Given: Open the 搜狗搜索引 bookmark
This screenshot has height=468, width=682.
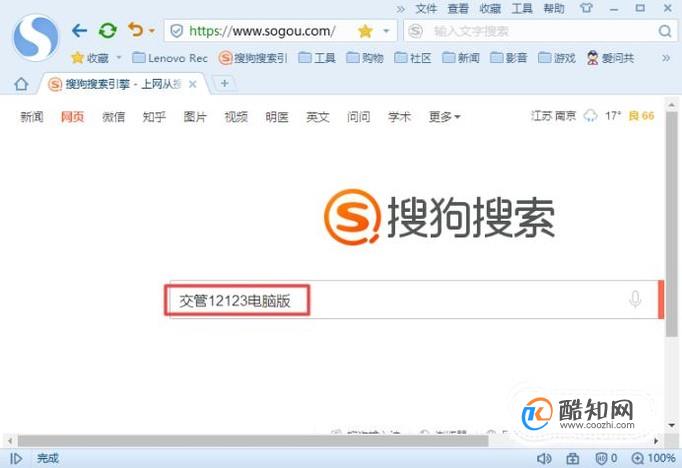Looking at the screenshot, I should (253, 58).
